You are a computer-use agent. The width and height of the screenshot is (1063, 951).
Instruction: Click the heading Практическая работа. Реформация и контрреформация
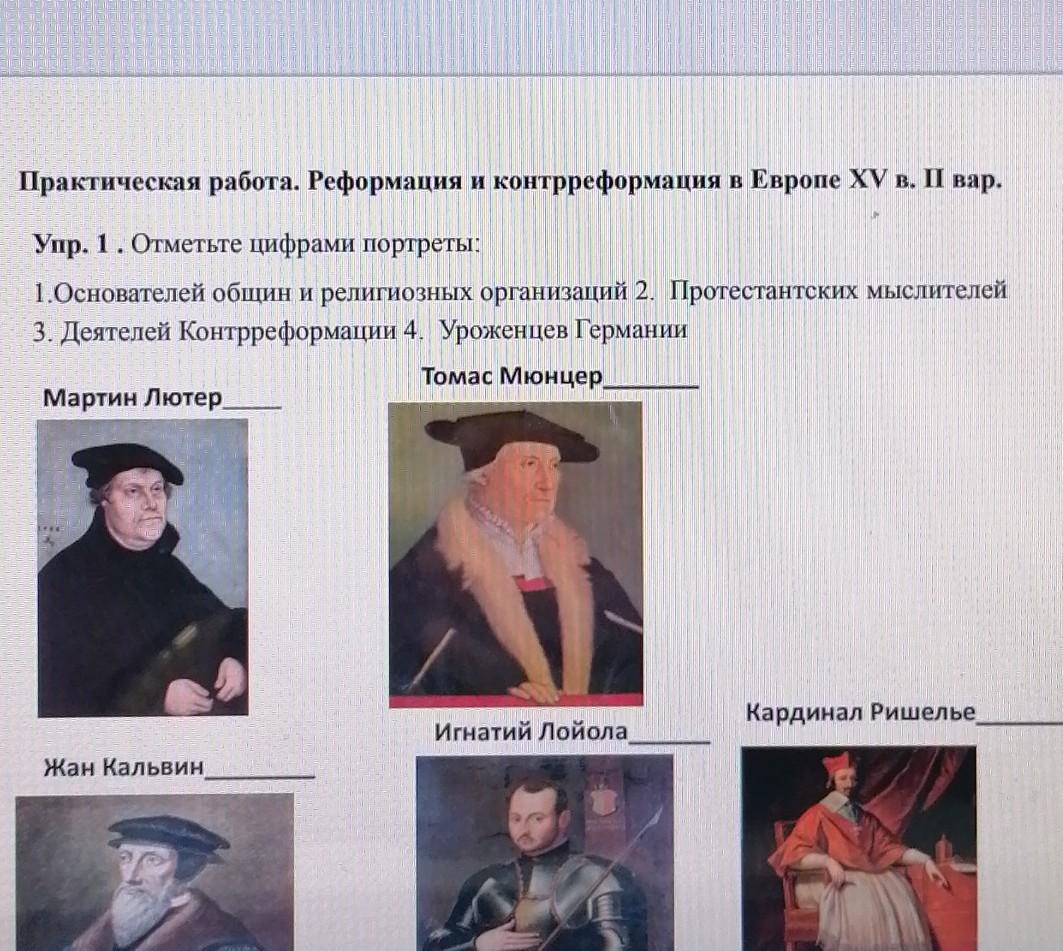click(x=510, y=182)
